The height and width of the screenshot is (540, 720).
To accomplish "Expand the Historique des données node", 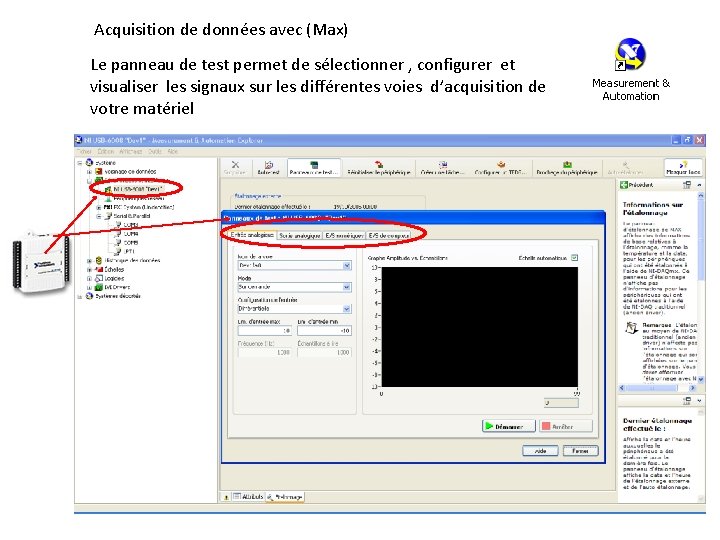I will tap(89, 260).
